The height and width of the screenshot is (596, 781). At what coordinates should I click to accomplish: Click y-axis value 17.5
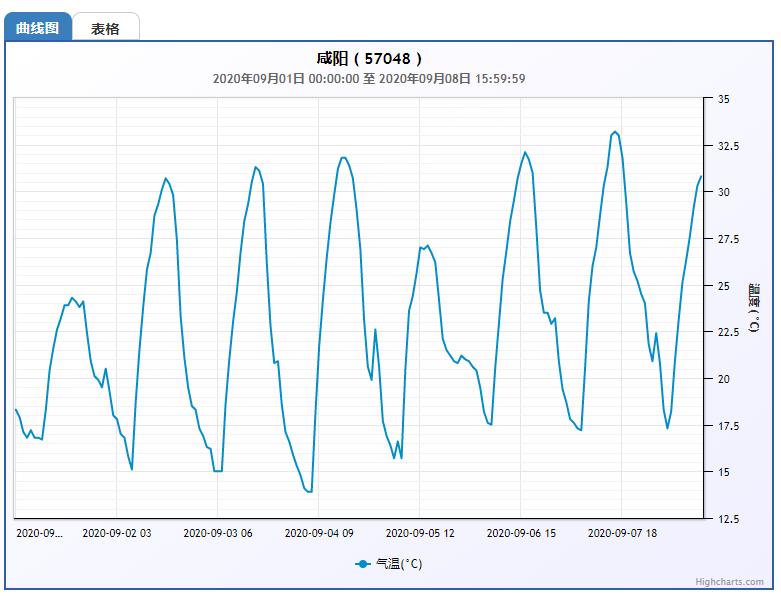click(728, 426)
